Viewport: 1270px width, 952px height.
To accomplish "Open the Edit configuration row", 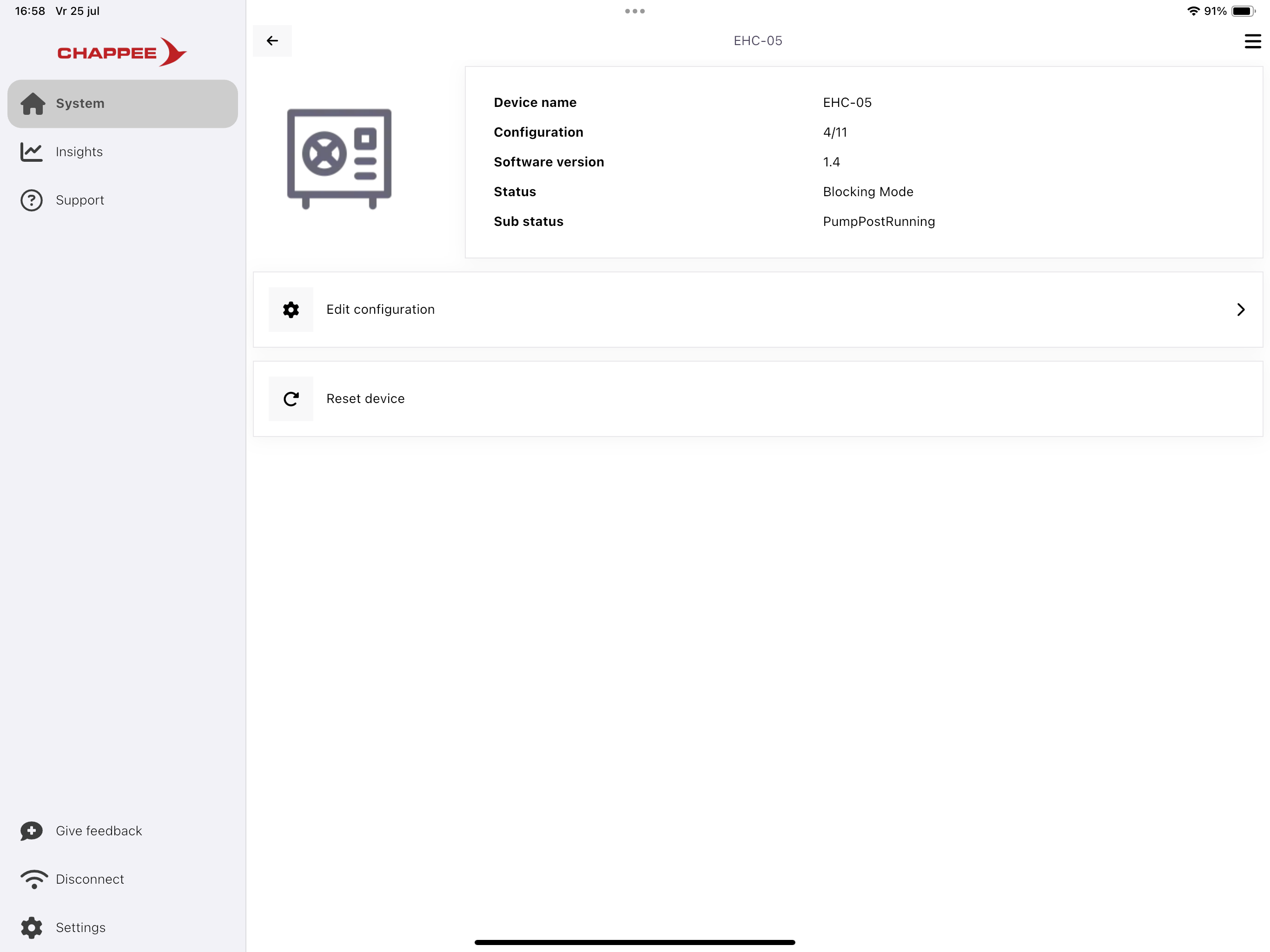I will click(x=758, y=310).
